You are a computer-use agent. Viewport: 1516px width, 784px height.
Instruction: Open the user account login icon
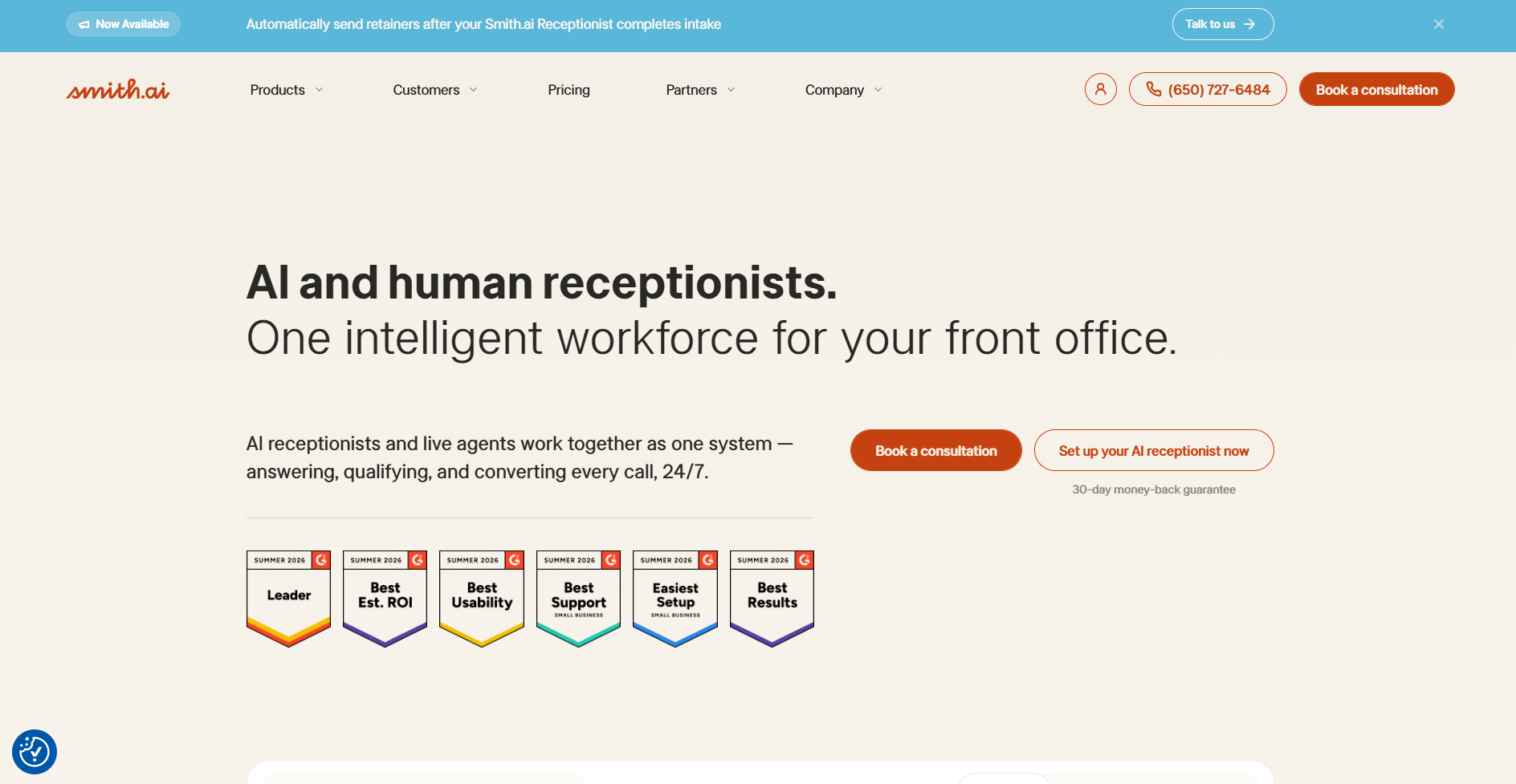point(1100,89)
